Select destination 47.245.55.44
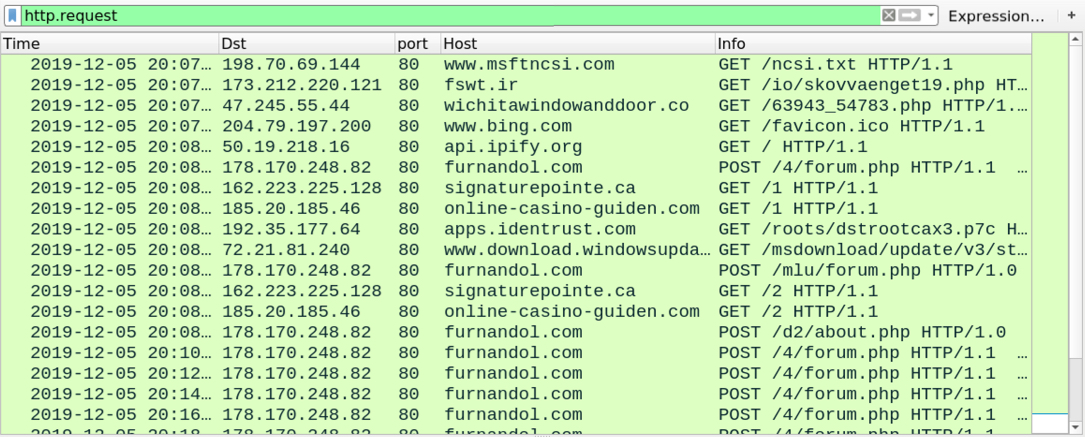 [285, 106]
